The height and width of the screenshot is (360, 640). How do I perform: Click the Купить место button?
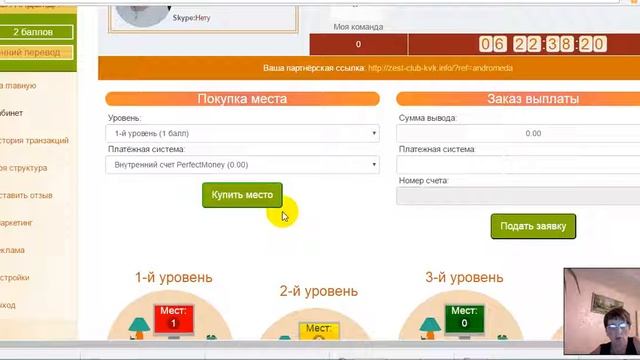242,195
